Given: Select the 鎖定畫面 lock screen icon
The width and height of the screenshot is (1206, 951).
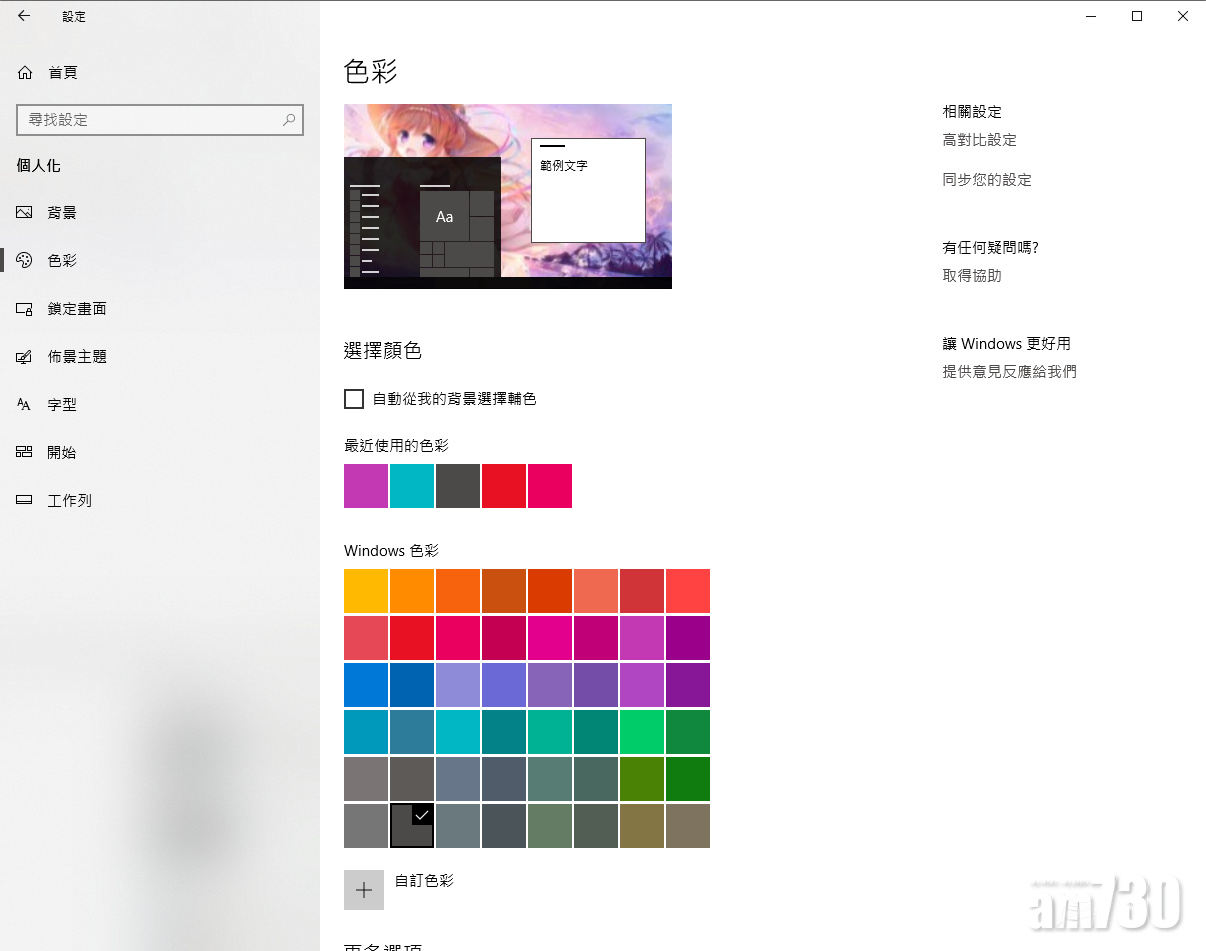Looking at the screenshot, I should coord(25,309).
